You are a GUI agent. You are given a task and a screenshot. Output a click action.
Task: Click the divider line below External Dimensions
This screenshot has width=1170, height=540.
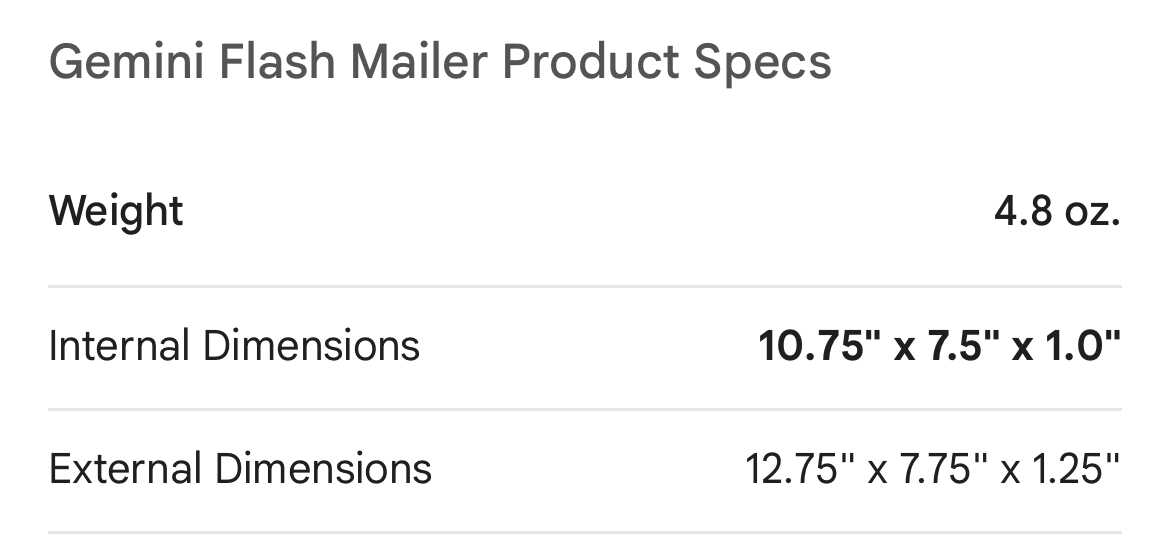(x=585, y=531)
